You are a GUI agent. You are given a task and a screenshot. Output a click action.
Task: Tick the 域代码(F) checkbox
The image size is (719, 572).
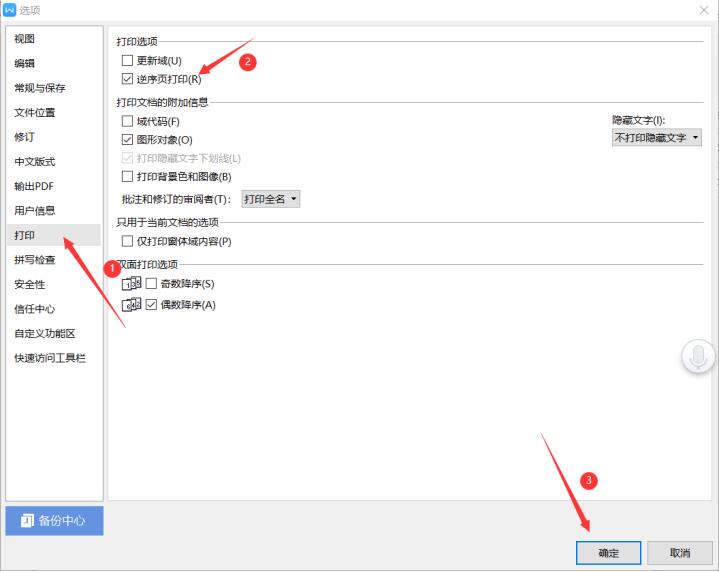click(x=127, y=121)
